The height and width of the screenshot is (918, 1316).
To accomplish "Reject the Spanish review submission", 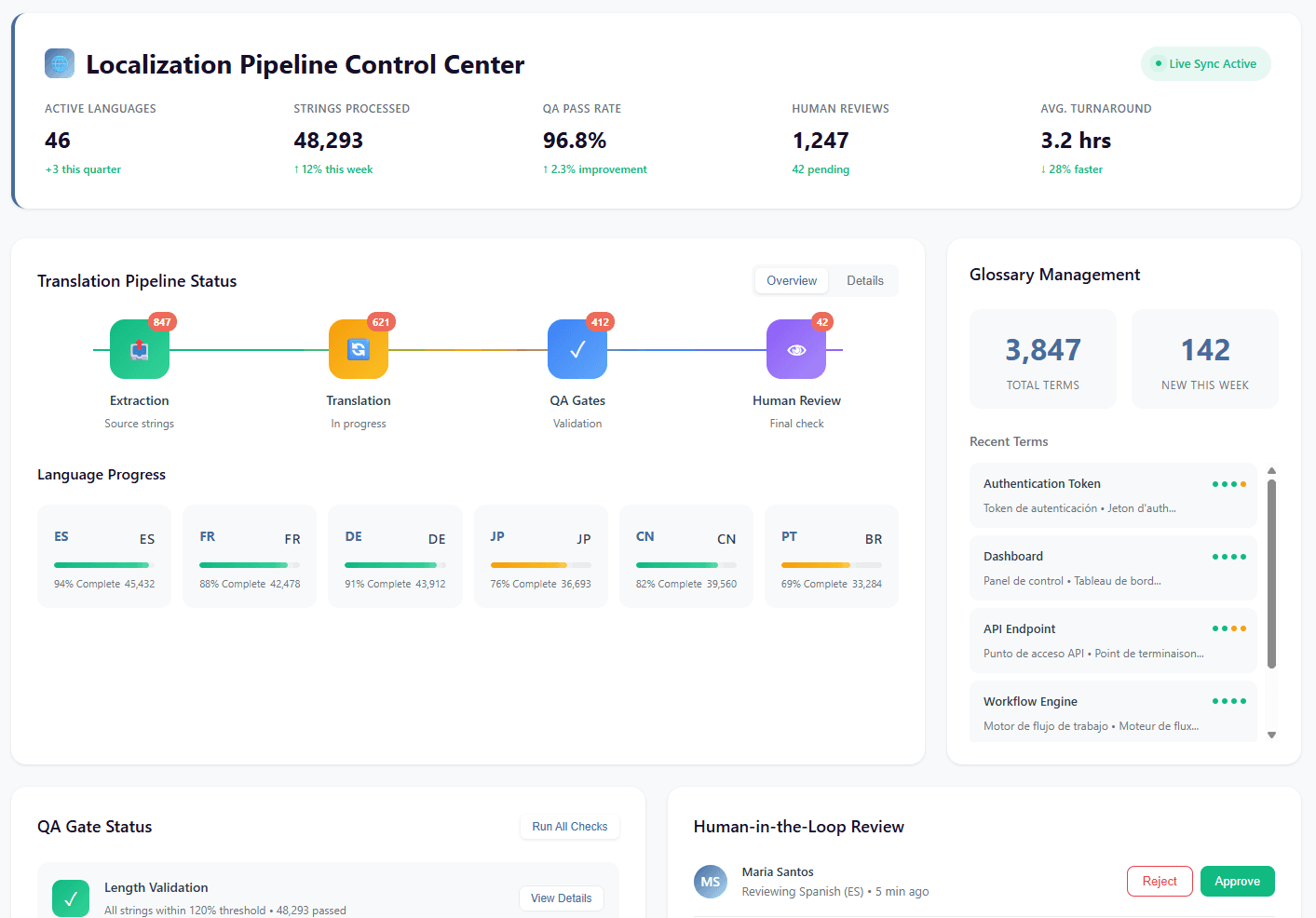I will (1160, 882).
